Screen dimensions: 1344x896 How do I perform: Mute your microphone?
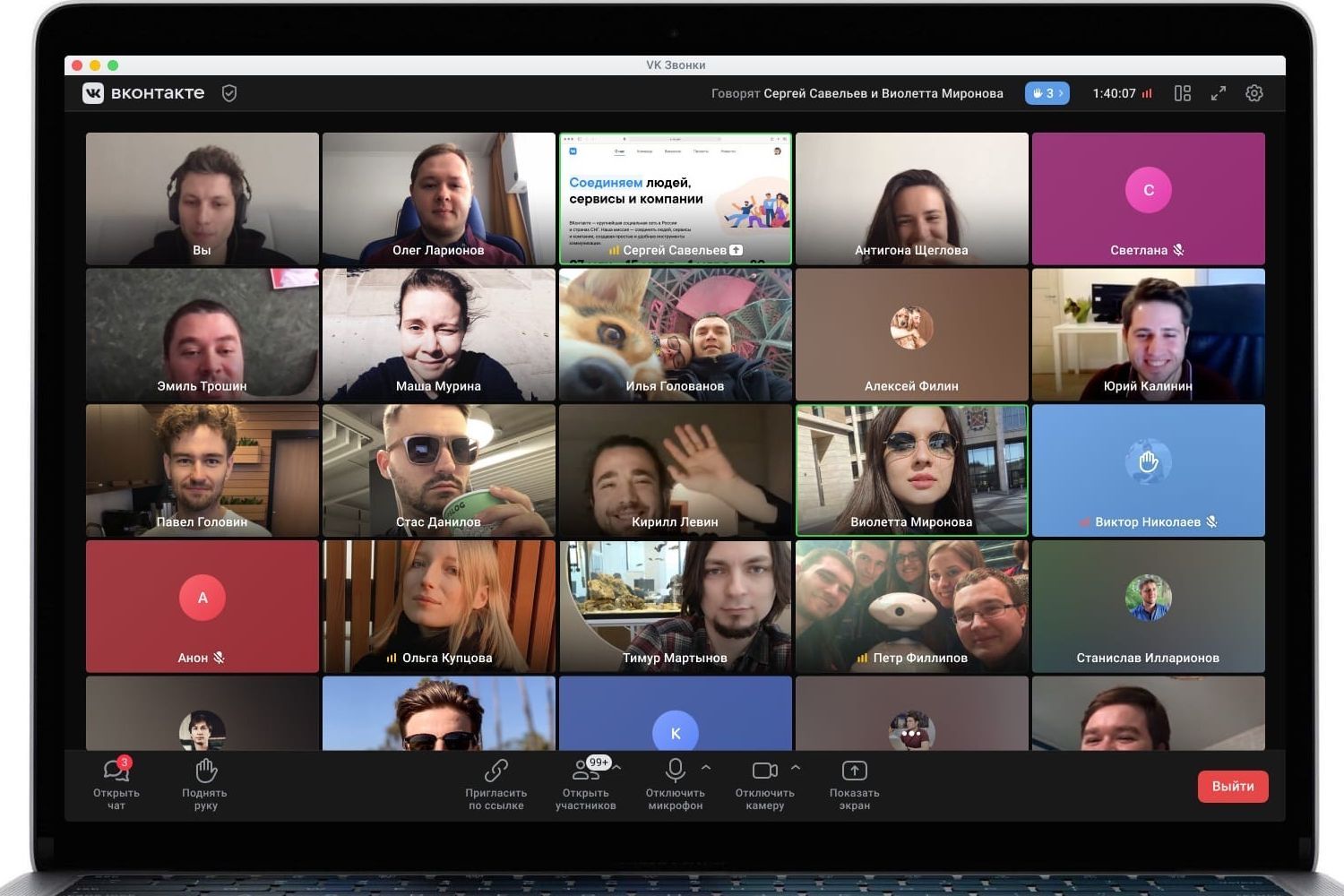(675, 783)
